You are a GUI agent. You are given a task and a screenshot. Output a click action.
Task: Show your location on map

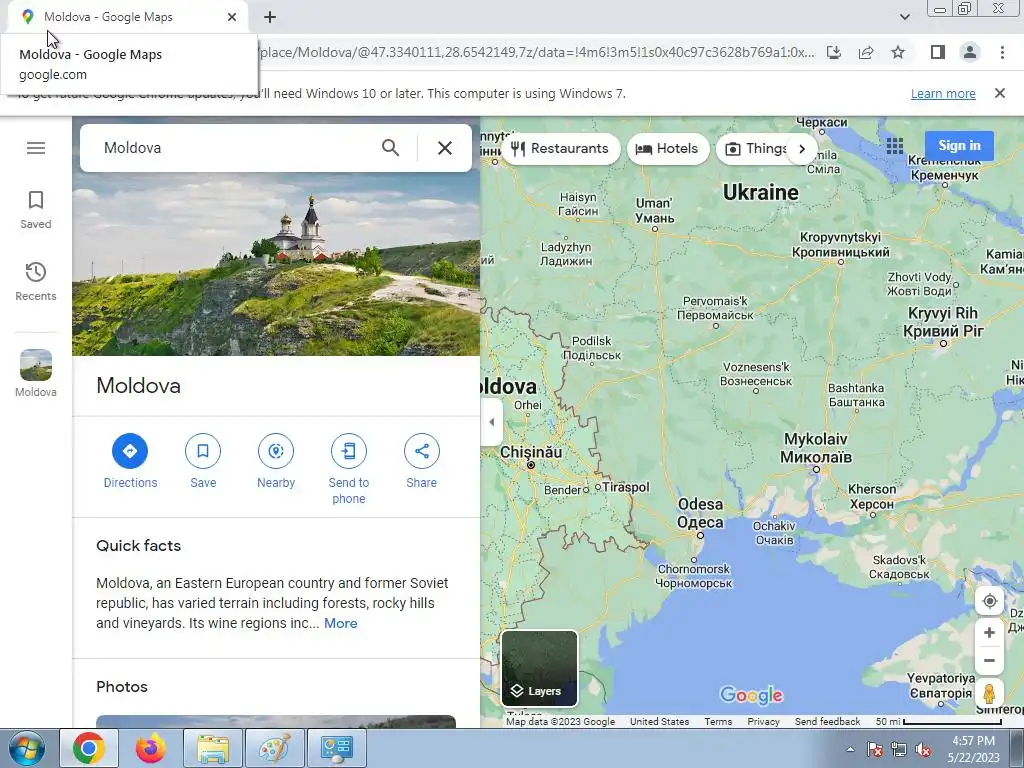coord(989,601)
